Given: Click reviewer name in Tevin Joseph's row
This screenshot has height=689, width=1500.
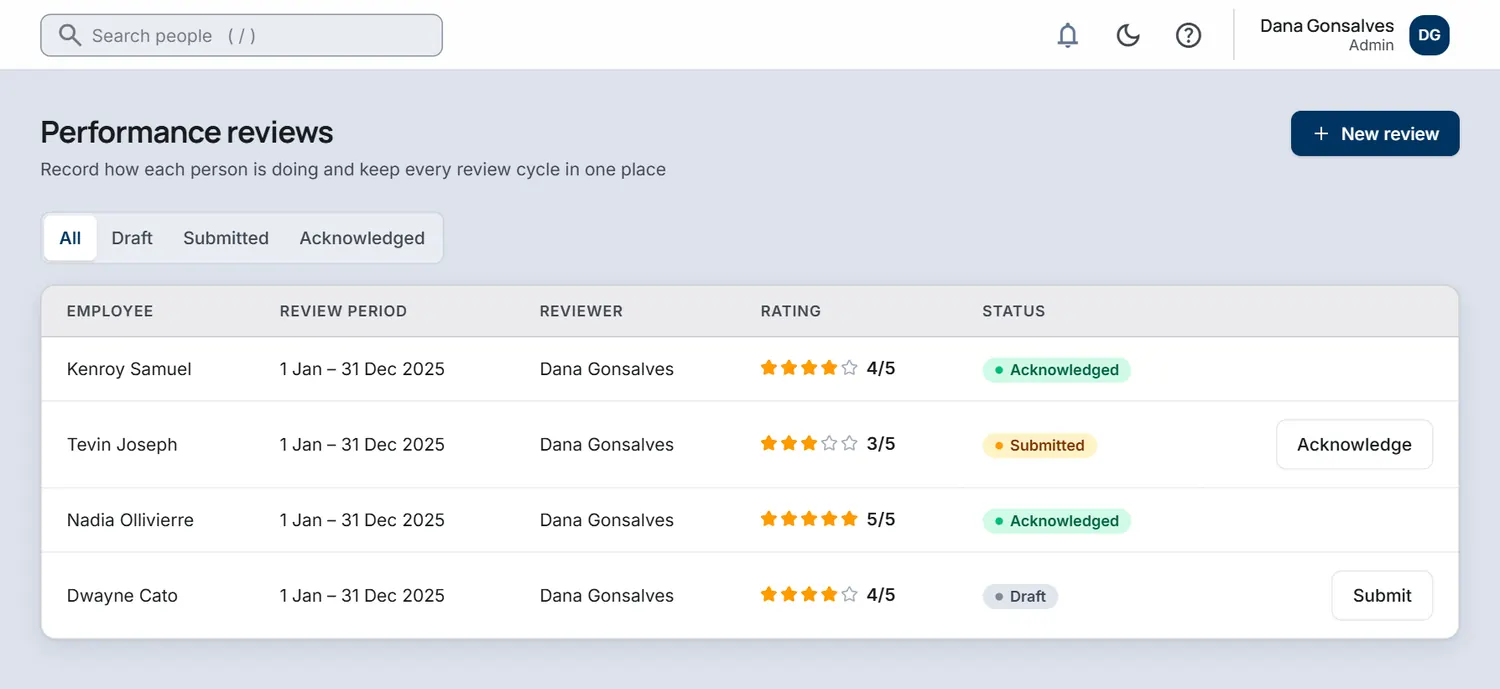Looking at the screenshot, I should click(607, 445).
